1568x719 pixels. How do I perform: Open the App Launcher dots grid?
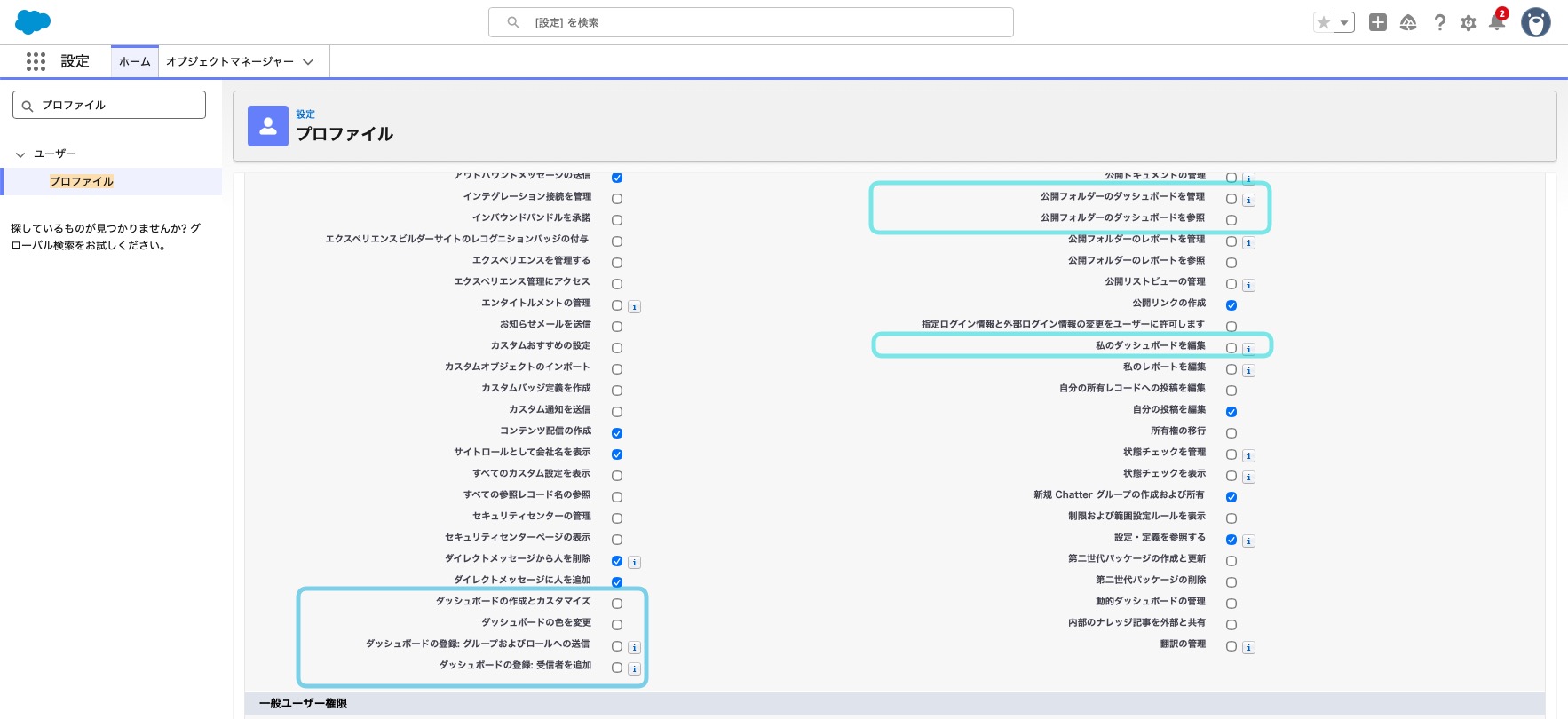click(36, 61)
